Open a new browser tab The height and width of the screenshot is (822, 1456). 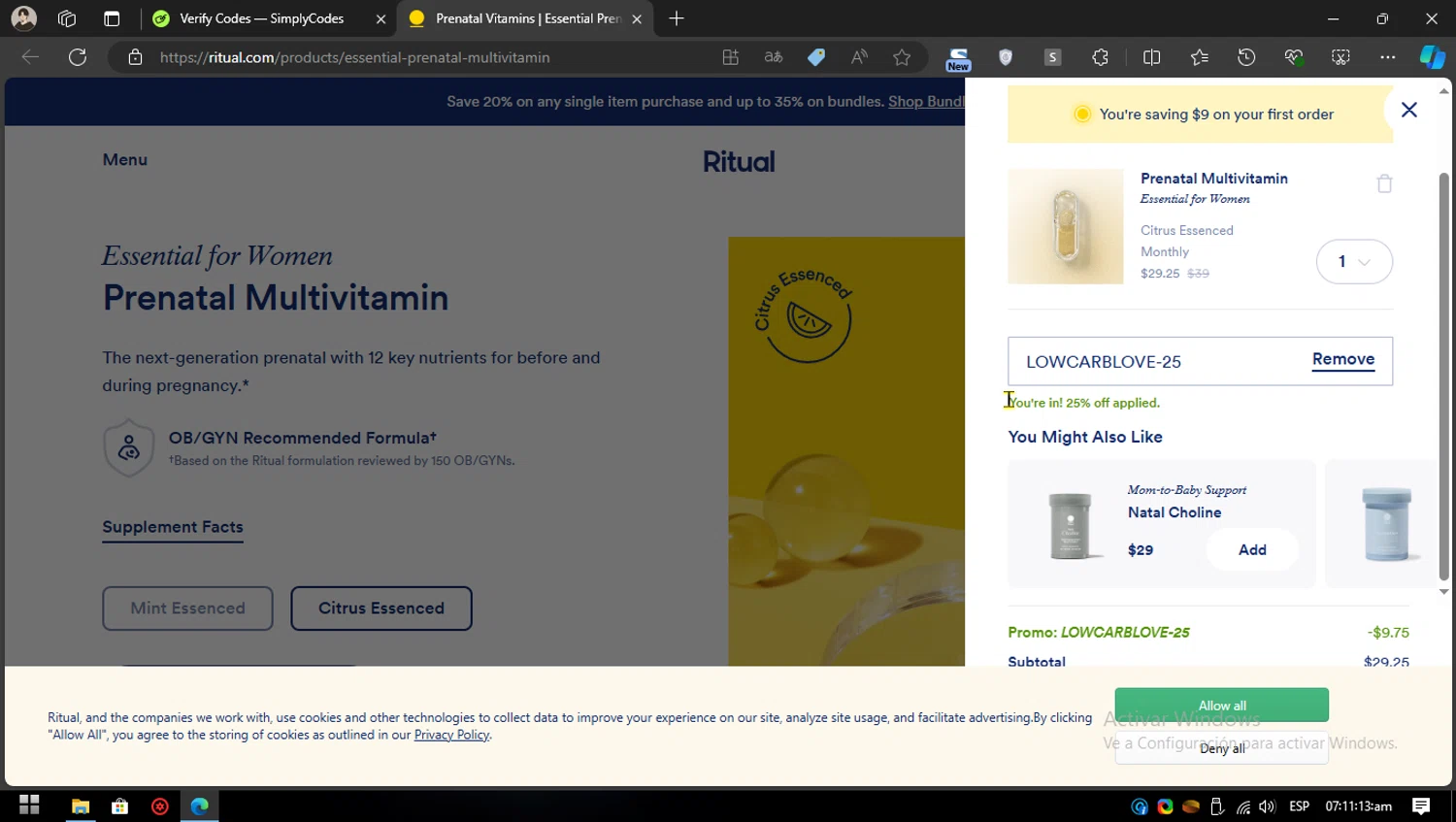click(677, 18)
